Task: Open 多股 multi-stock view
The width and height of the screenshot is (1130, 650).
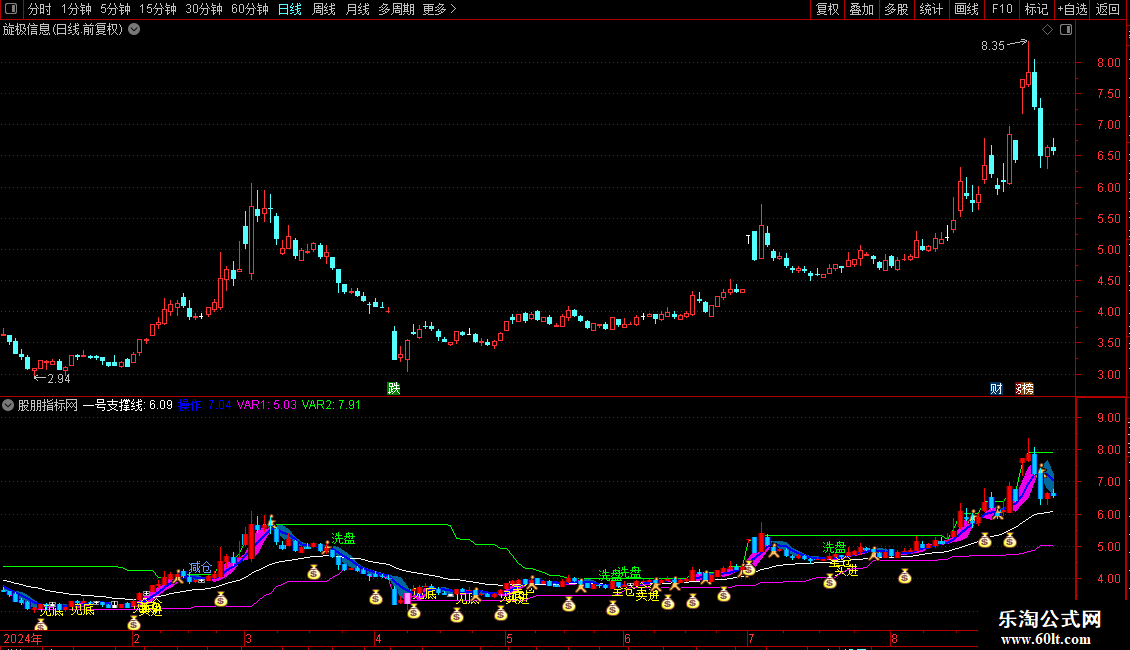Action: pyautogui.click(x=897, y=9)
